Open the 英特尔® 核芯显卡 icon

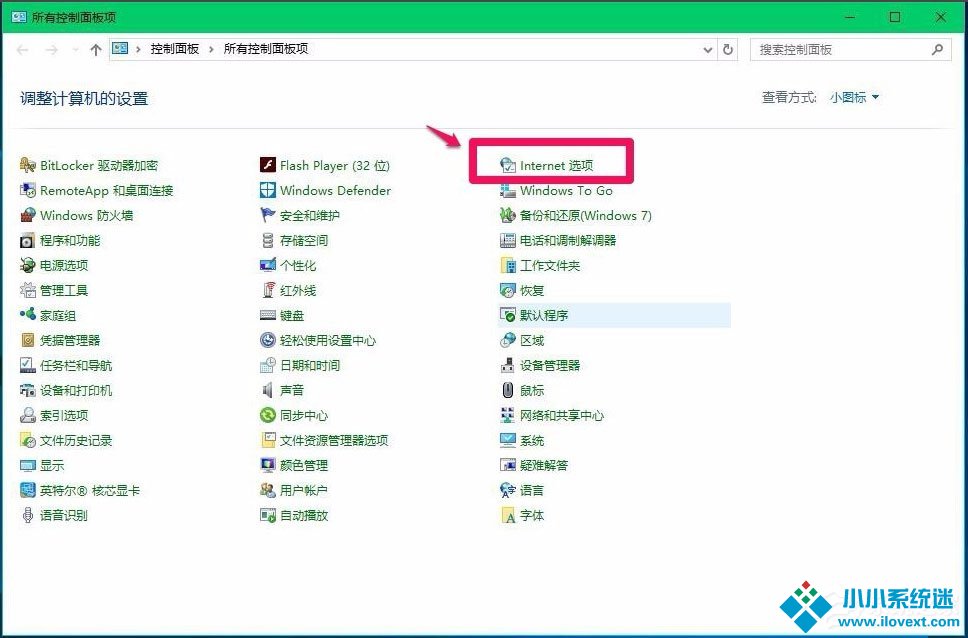click(x=28, y=490)
